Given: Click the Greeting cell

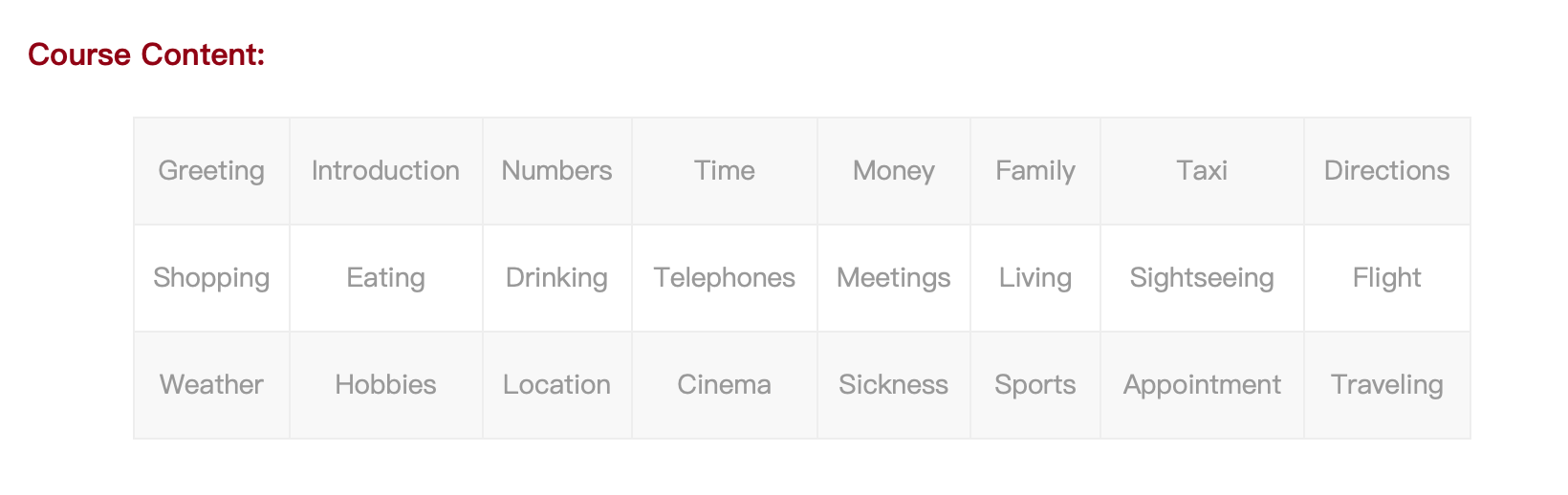Looking at the screenshot, I should 211,171.
